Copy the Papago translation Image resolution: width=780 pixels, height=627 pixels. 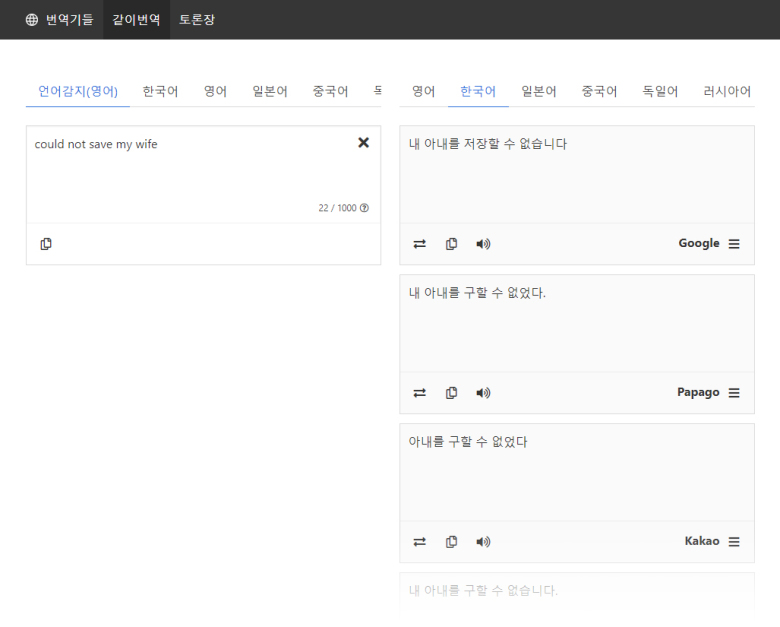coord(452,393)
